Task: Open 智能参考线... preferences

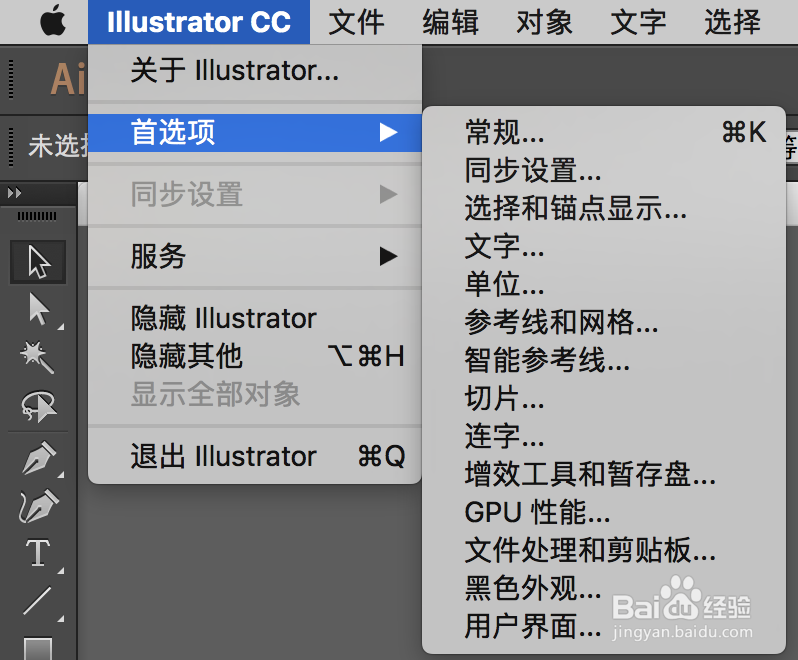Action: 604,360
